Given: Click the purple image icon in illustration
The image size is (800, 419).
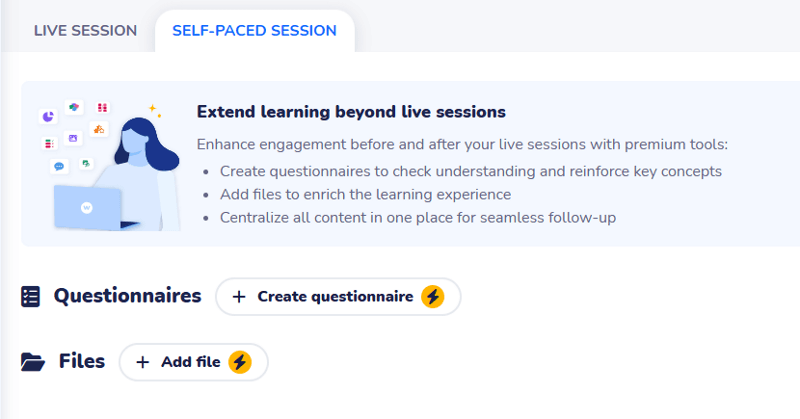Looking at the screenshot, I should tap(73, 138).
